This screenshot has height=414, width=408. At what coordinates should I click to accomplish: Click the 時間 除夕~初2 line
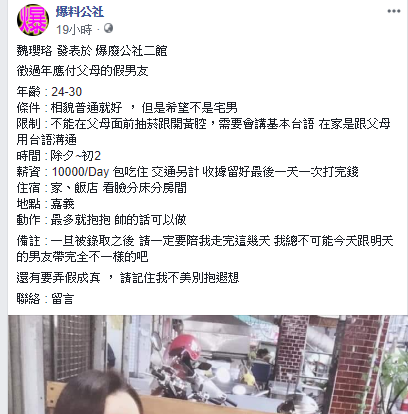pos(59,156)
